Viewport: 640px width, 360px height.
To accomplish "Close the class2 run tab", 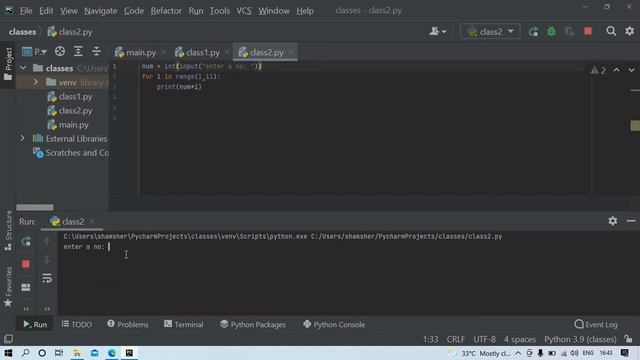I will (x=92, y=221).
